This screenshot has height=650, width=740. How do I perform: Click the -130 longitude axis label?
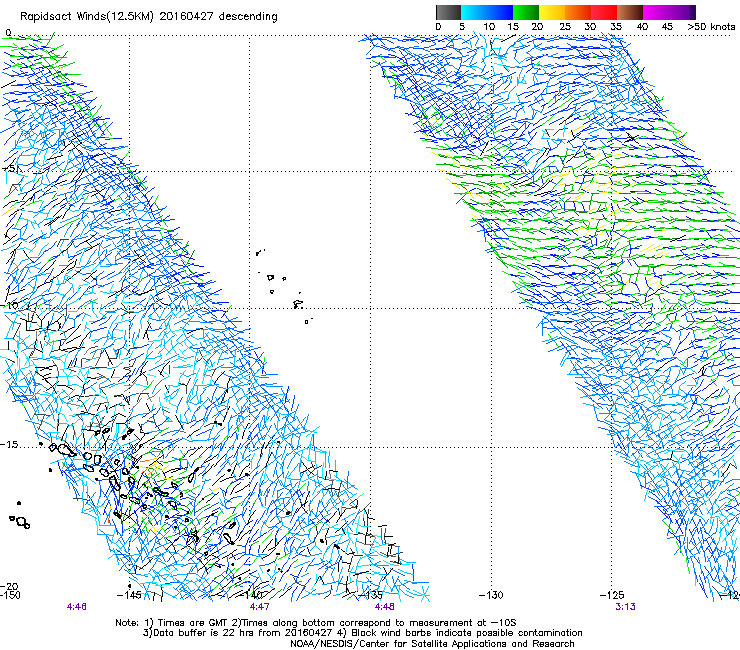[491, 595]
